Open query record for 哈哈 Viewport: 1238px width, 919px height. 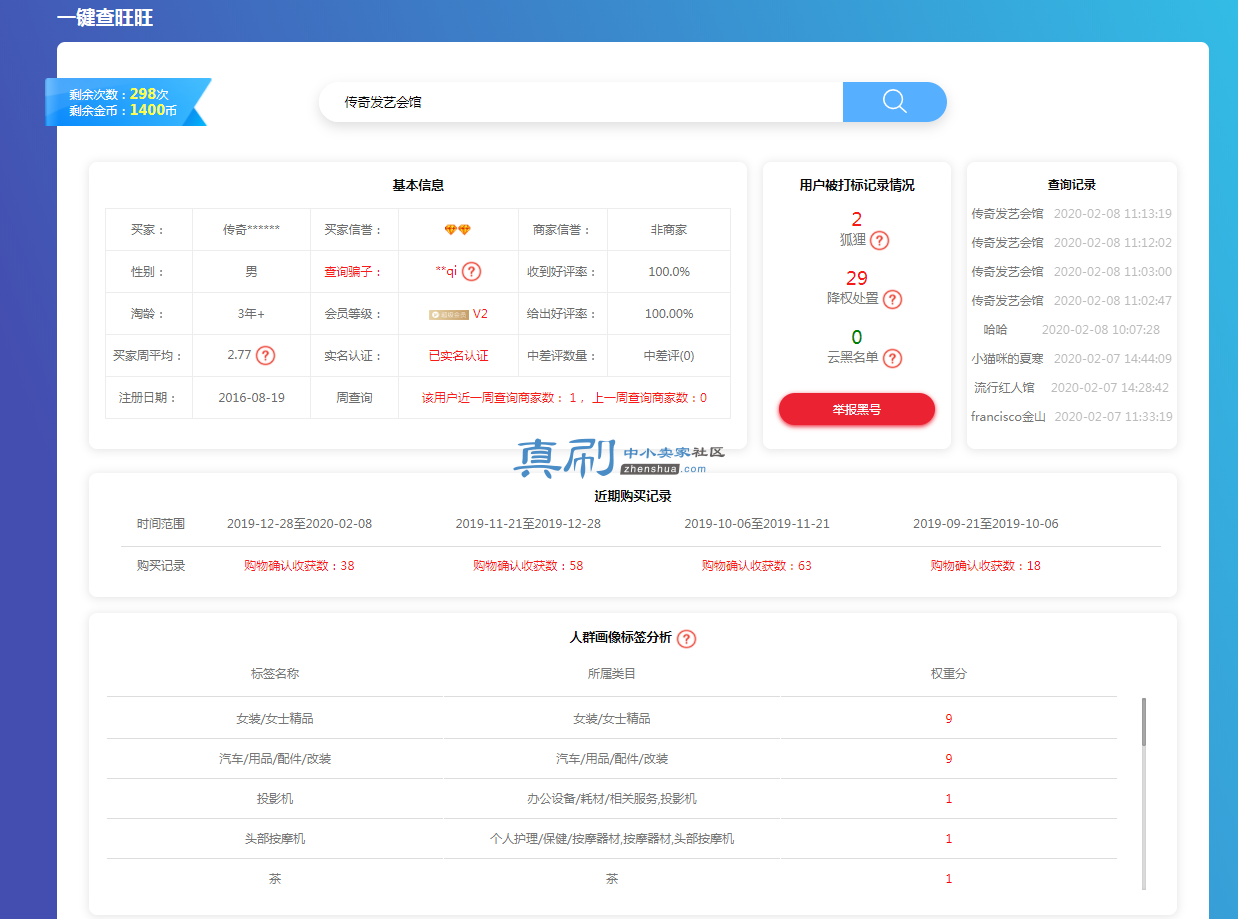point(1071,330)
